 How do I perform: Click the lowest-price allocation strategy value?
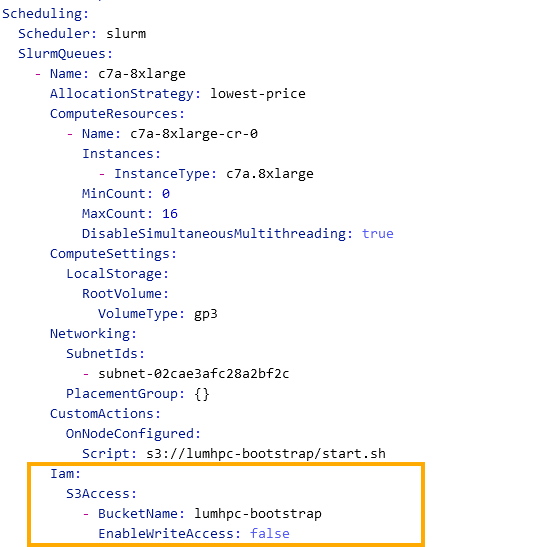click(x=258, y=94)
